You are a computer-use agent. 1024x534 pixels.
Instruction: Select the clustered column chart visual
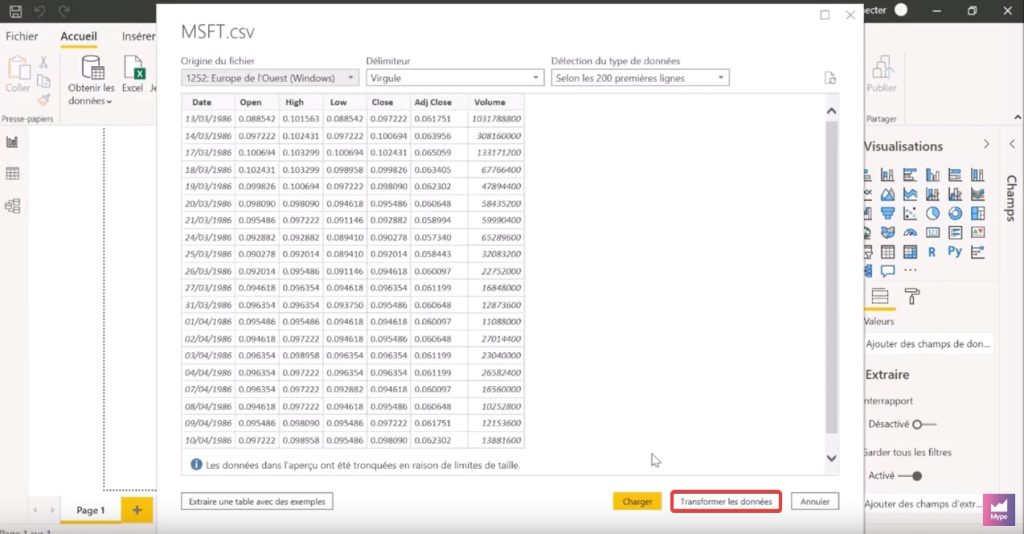pyautogui.click(x=933, y=175)
